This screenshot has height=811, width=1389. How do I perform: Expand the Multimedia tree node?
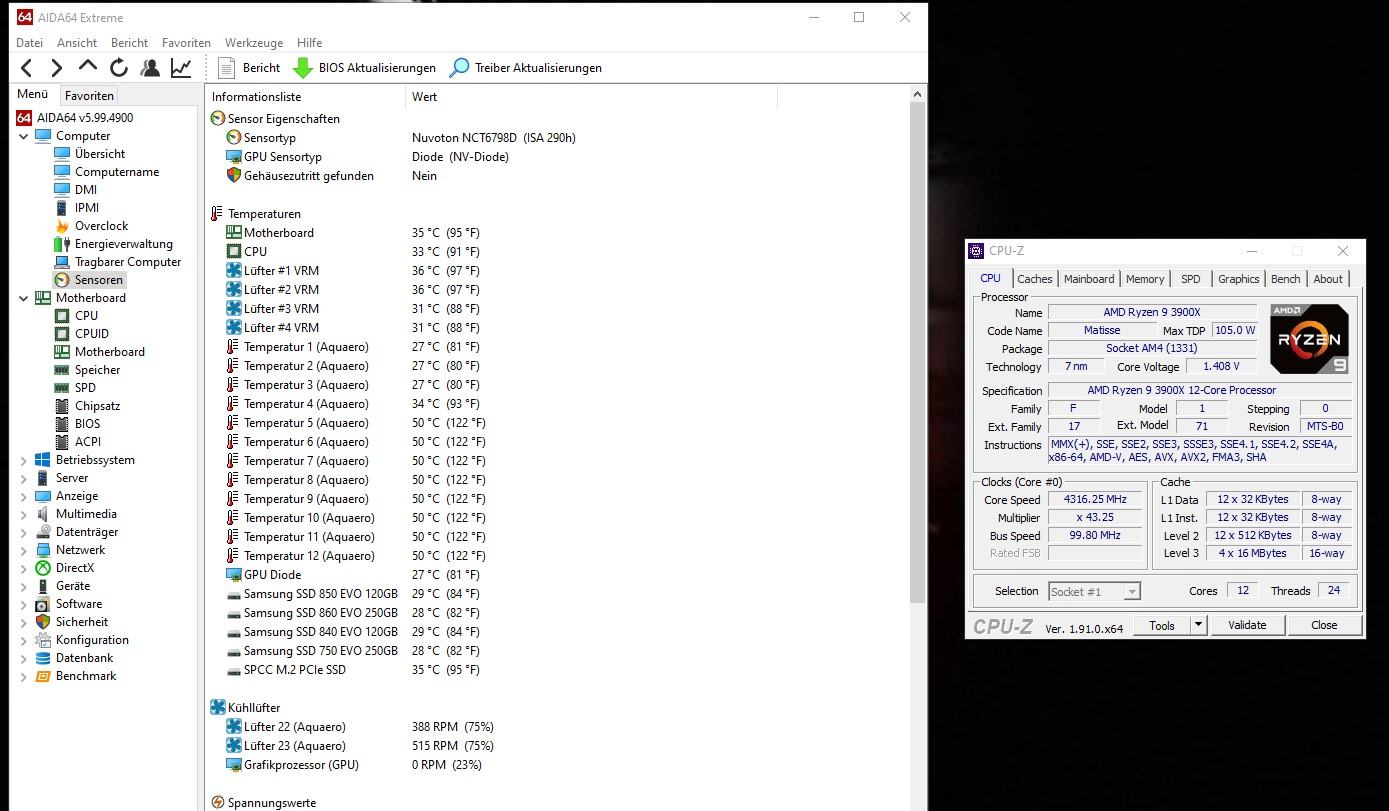tap(24, 514)
